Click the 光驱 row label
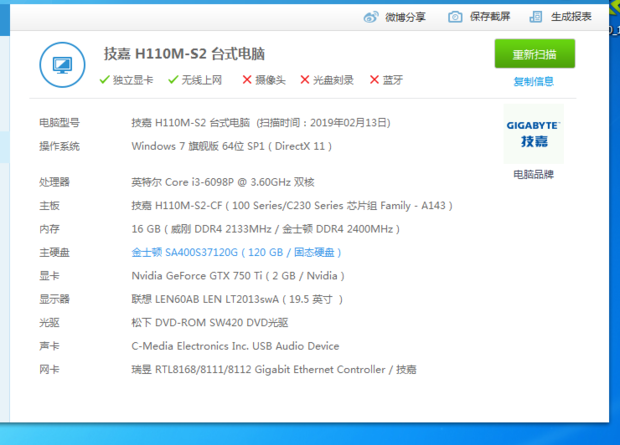Viewport: 620px width, 445px height. [49, 323]
